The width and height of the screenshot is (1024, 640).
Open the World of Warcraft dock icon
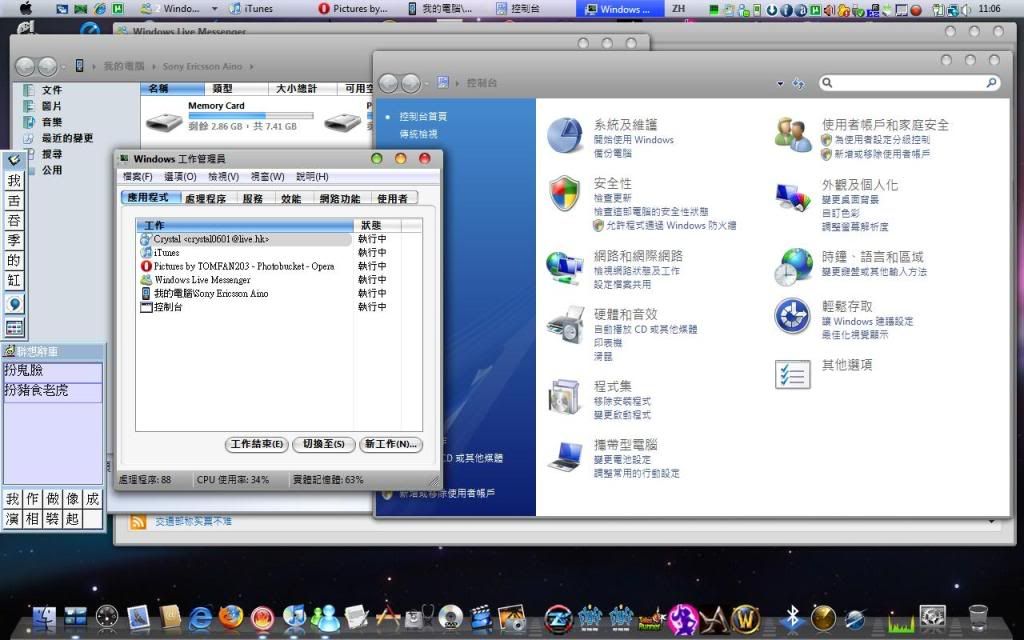pos(746,618)
